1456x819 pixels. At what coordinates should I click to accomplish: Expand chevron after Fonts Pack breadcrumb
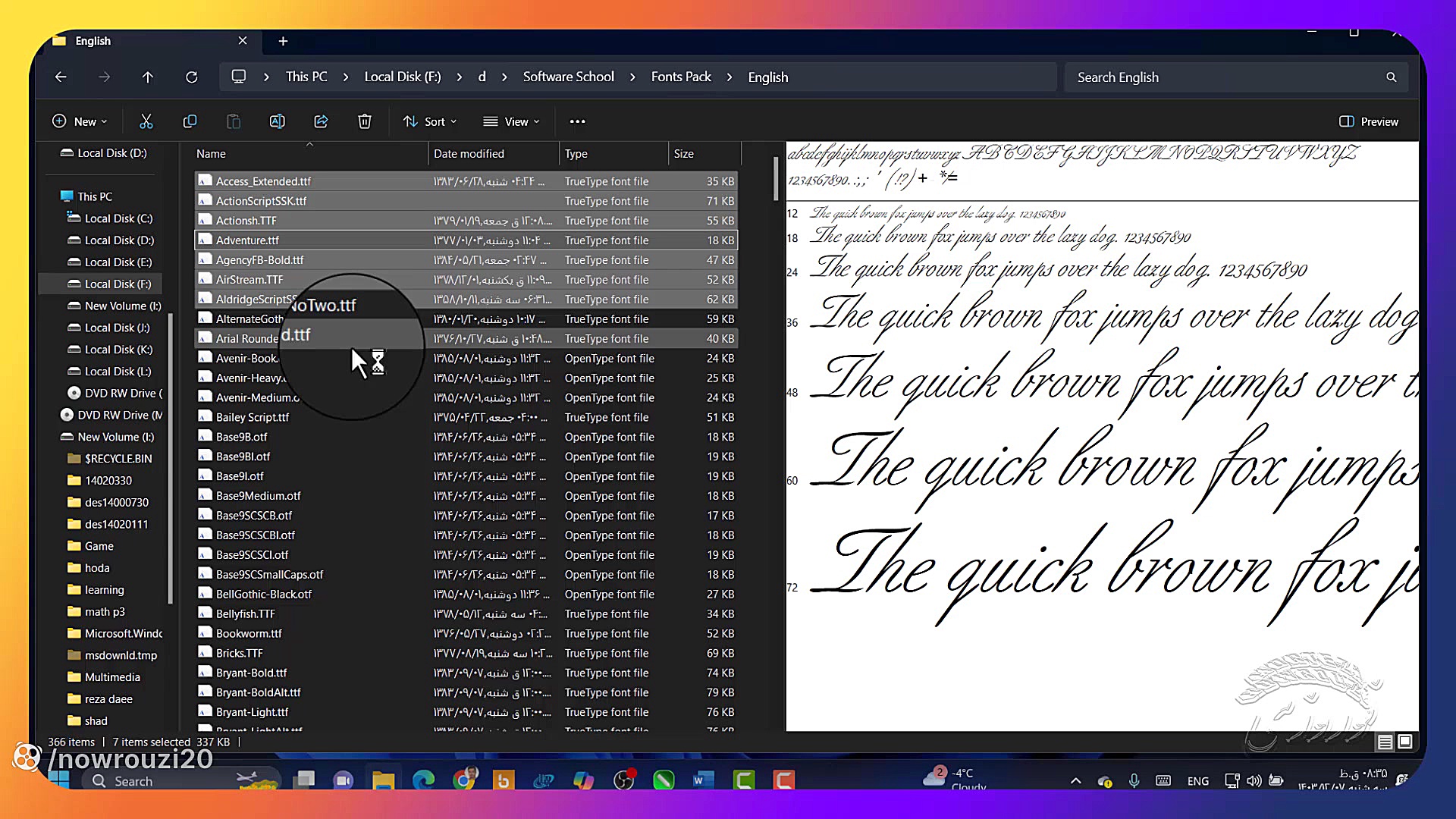click(730, 77)
